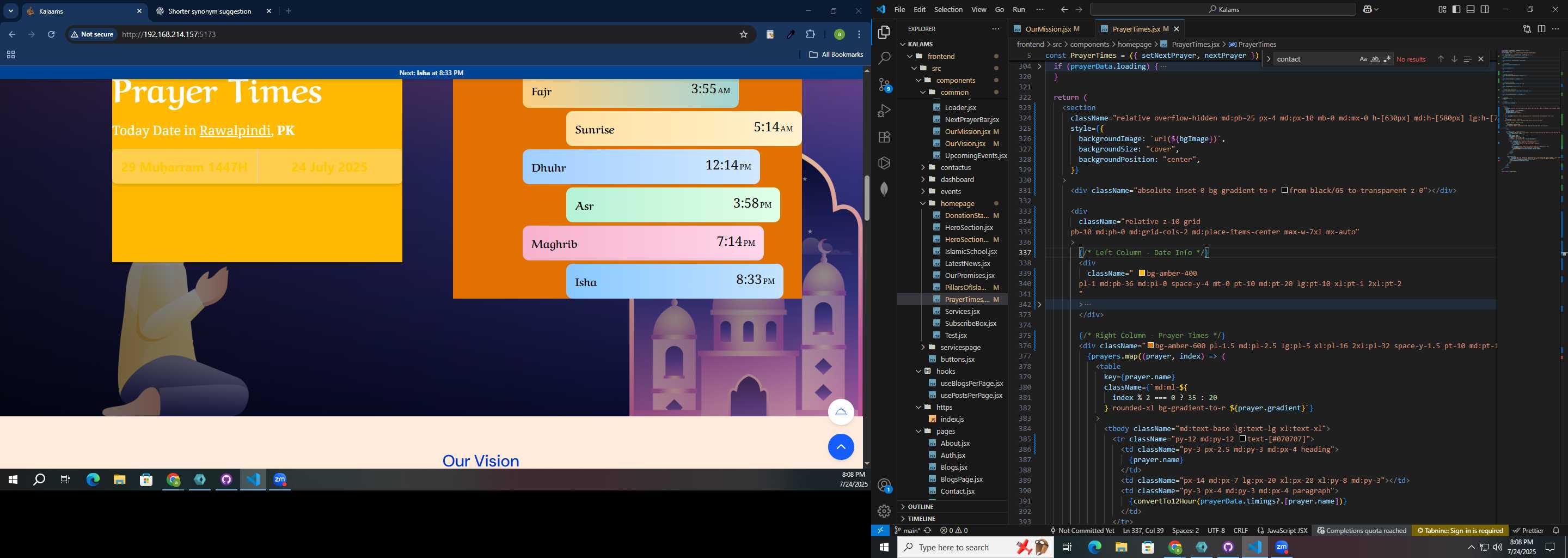The image size is (1568, 558).
Task: Click Prettier in status bar
Action: pos(1528,531)
